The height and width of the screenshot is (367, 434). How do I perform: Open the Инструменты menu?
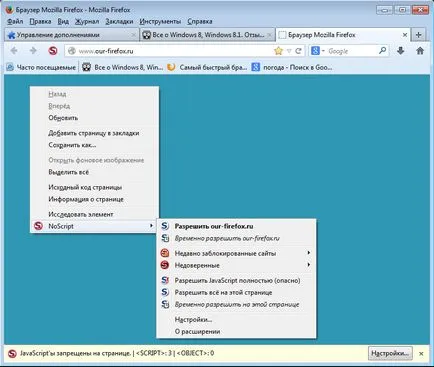pyautogui.click(x=160, y=22)
